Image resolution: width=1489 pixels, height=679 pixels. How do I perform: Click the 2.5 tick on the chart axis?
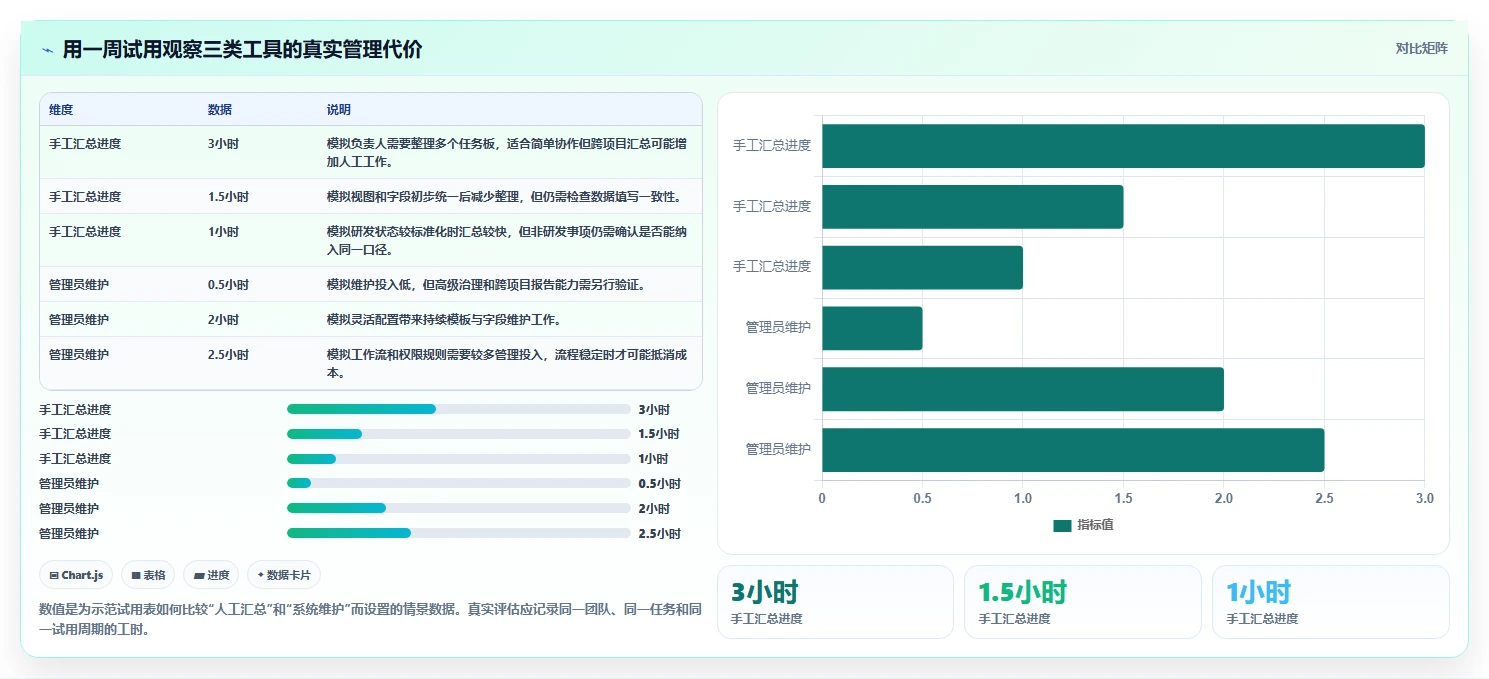point(1324,498)
